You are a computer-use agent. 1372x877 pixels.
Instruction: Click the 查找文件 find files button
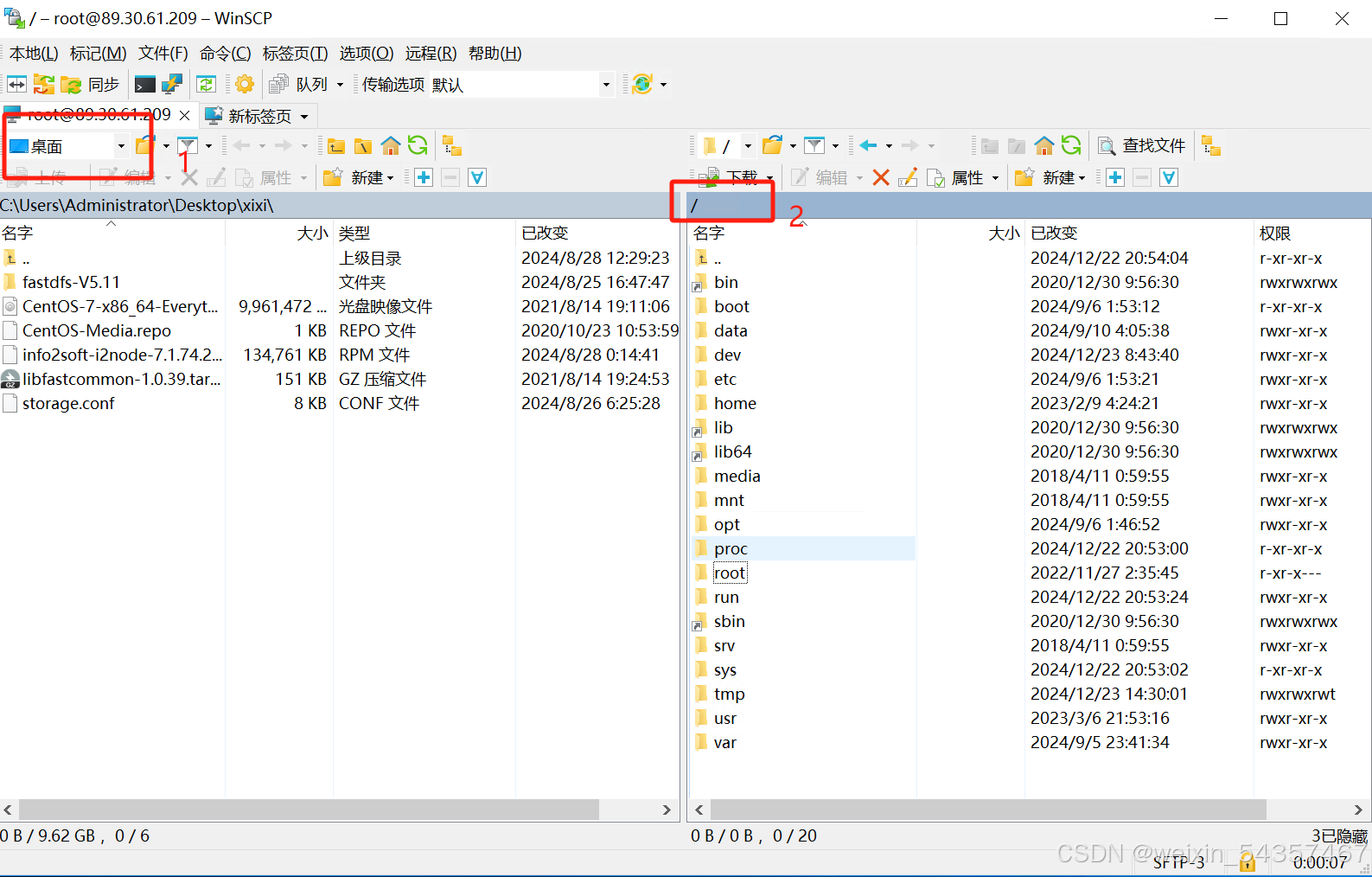tap(1142, 145)
